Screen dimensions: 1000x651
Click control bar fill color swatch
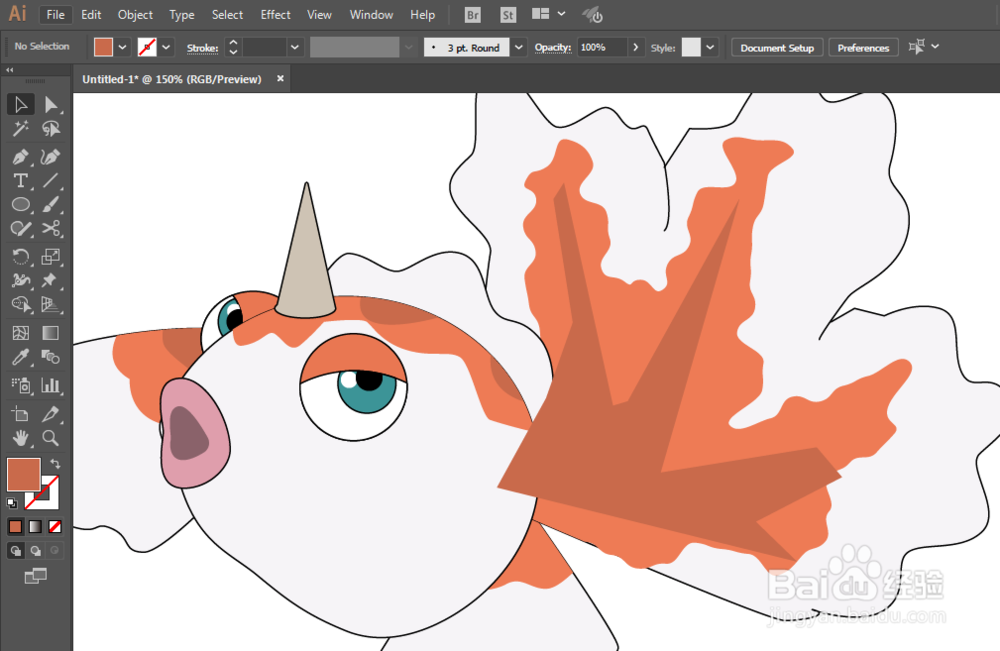(x=103, y=47)
